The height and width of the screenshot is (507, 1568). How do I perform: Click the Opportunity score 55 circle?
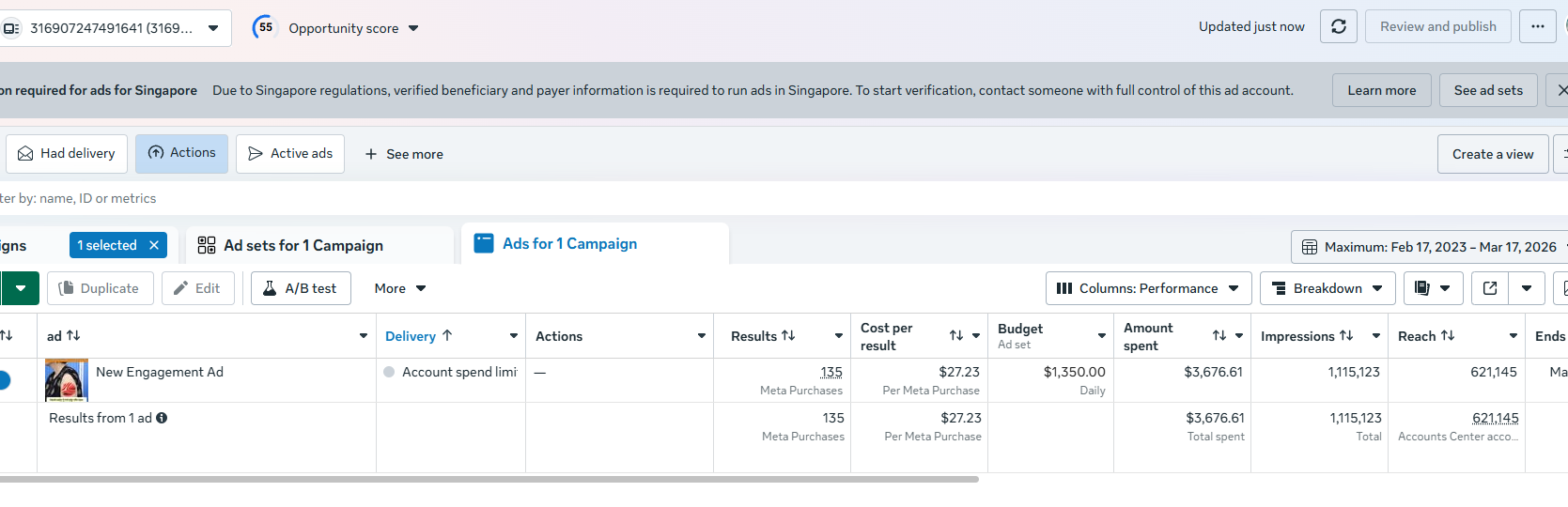pyautogui.click(x=266, y=27)
